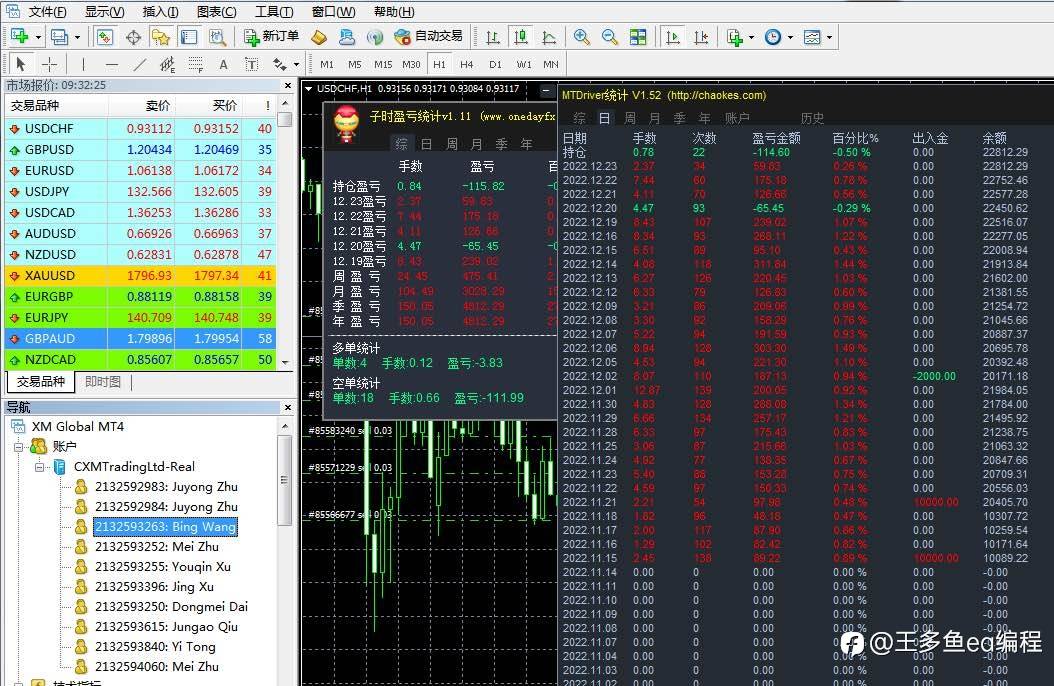Click the crosshair cursor tool
Viewport: 1054px width, 686px height.
[49, 64]
